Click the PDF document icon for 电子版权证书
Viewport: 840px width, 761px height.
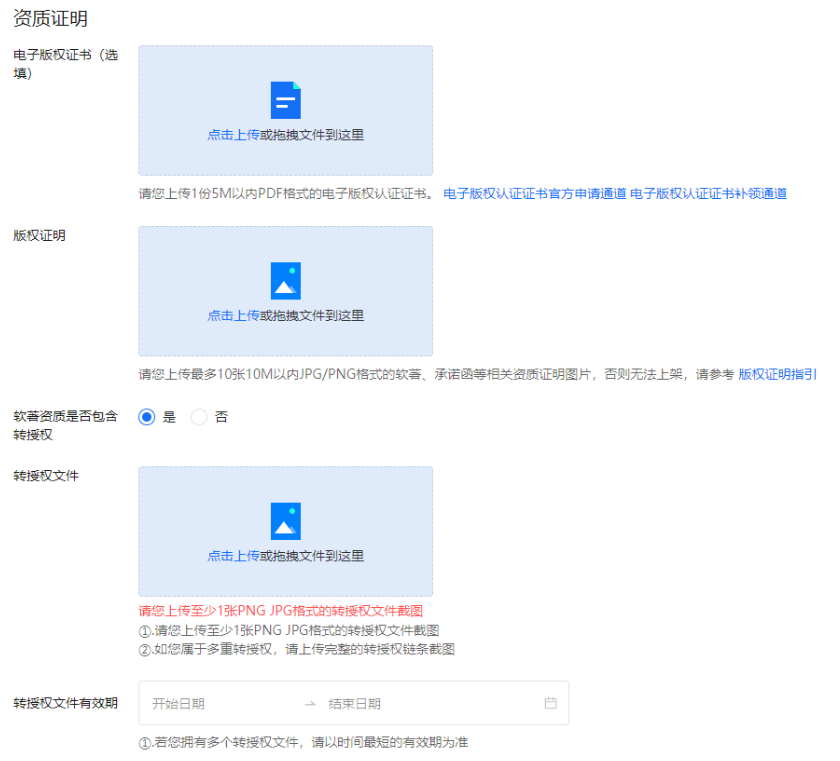pos(285,100)
